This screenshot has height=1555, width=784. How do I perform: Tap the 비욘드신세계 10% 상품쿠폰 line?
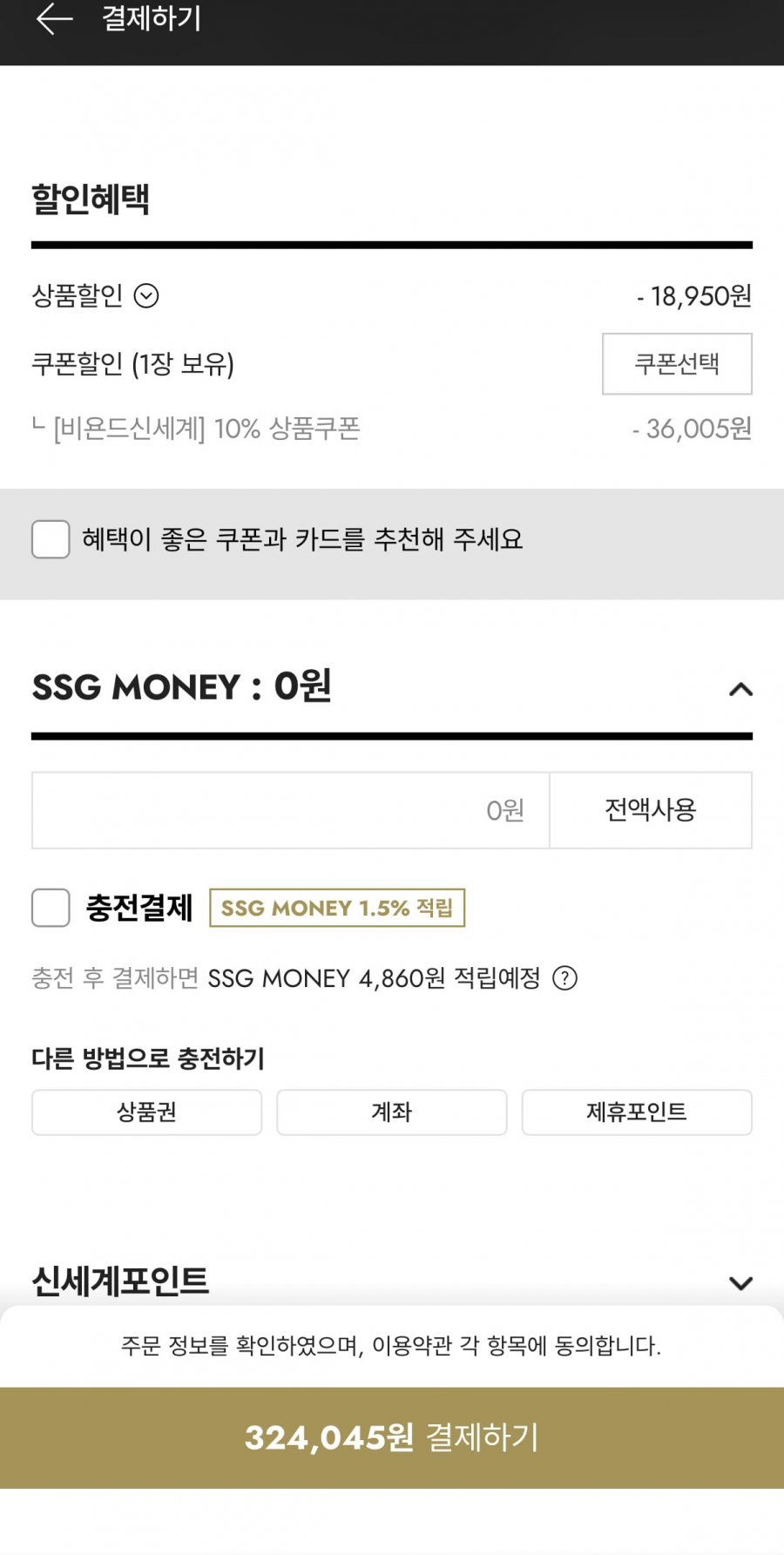[206, 429]
